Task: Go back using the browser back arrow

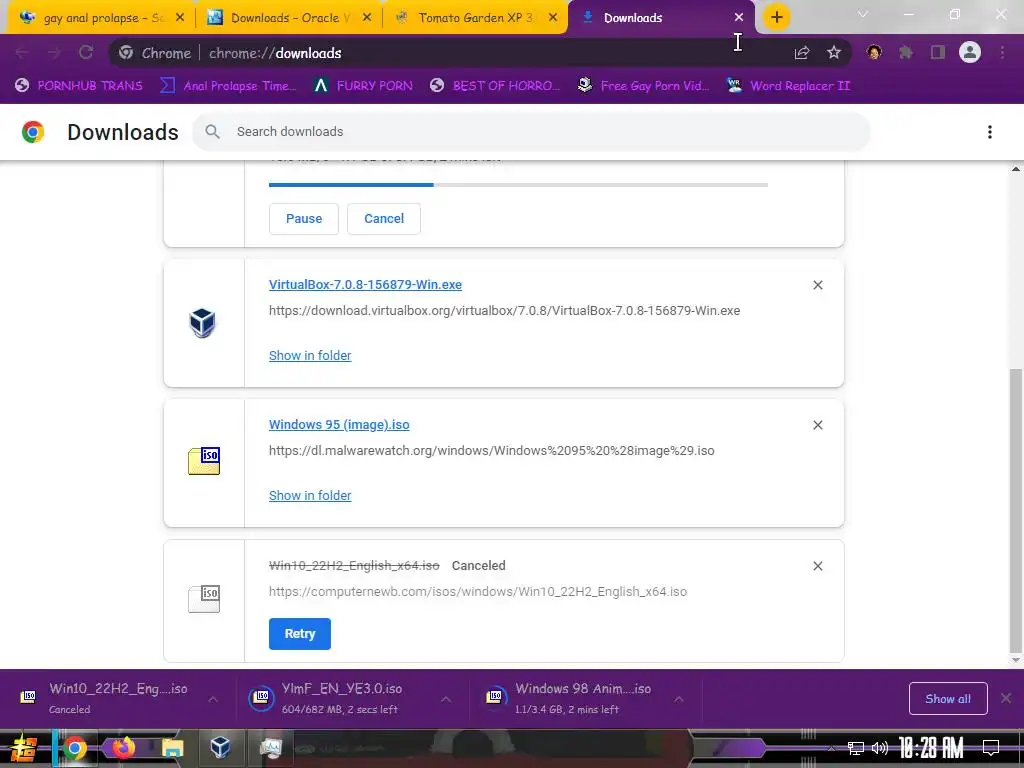Action: coord(22,53)
